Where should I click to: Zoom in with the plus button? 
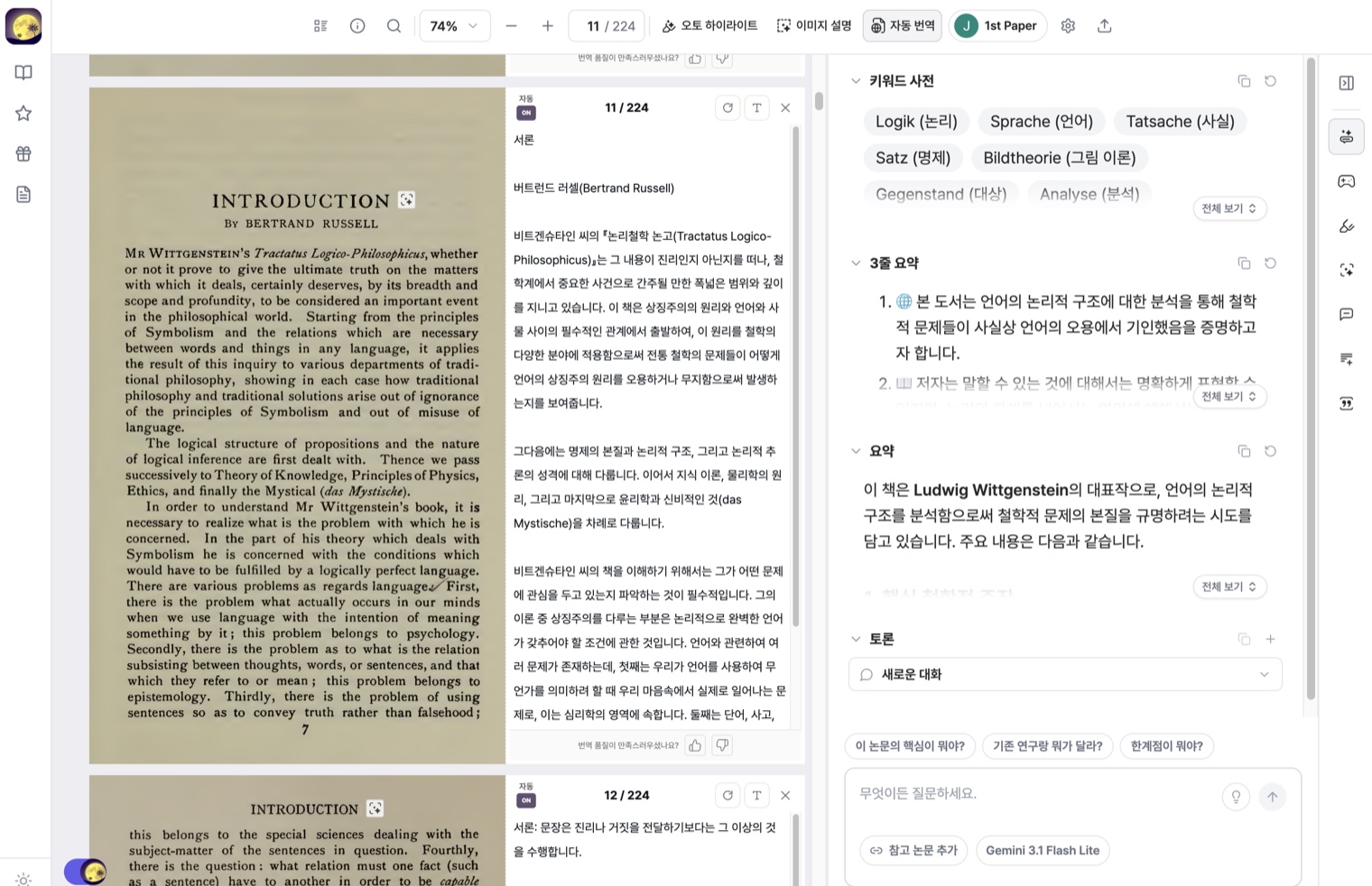tap(548, 26)
